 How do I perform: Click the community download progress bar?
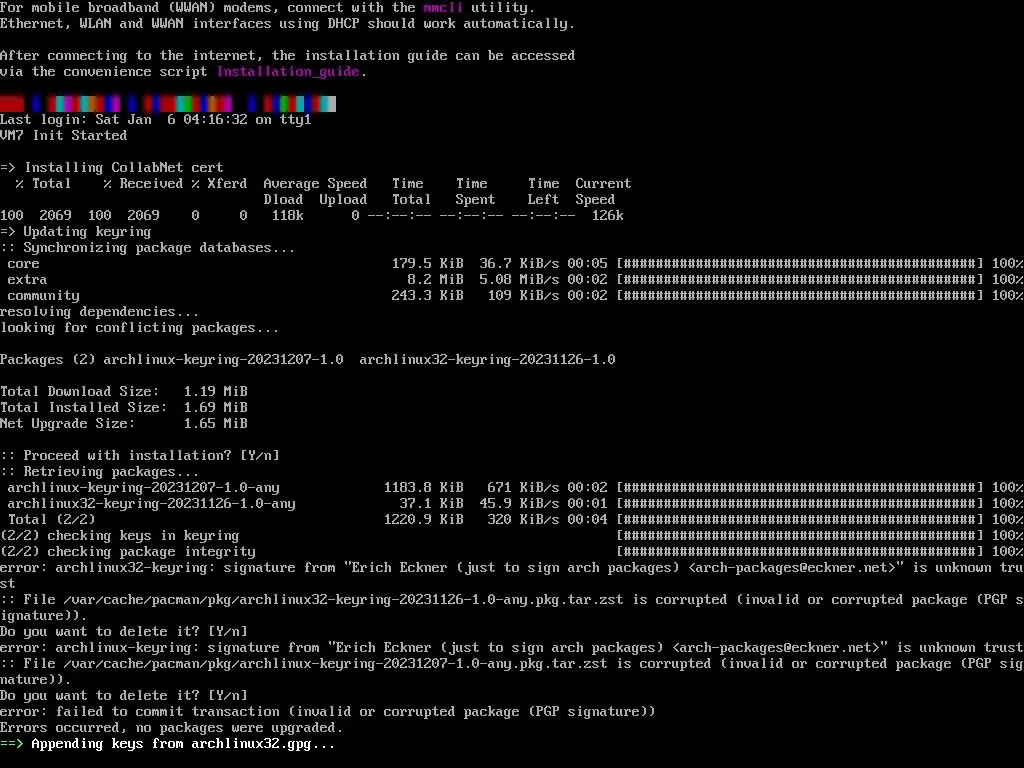pyautogui.click(x=800, y=296)
